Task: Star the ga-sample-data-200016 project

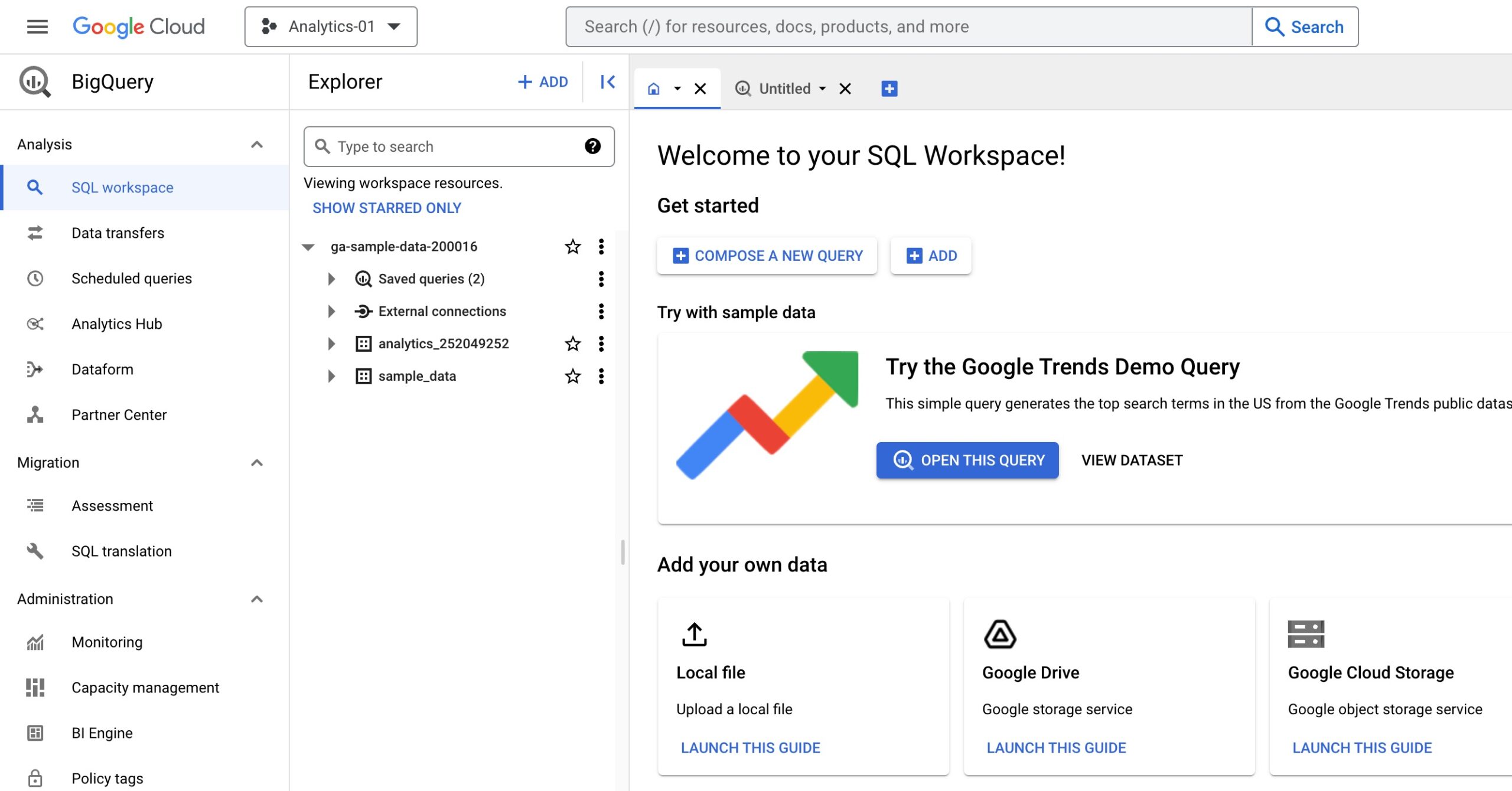Action: [572, 247]
